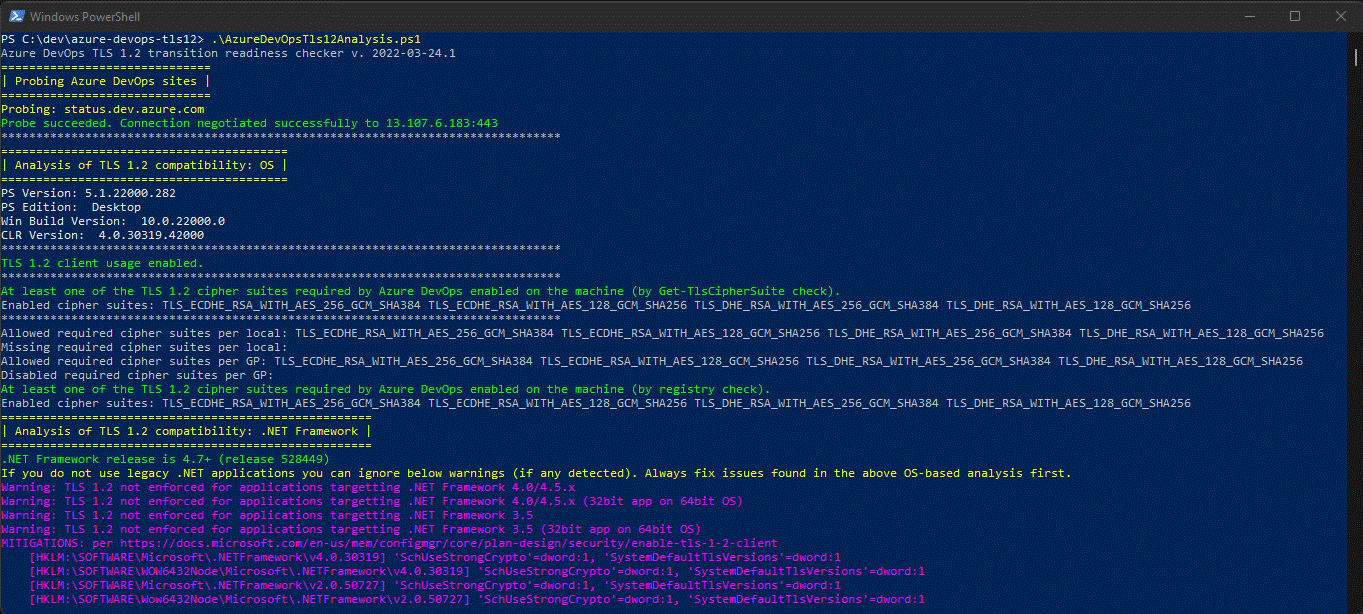This screenshot has height=614, width=1363.
Task: Click the green registry check message
Action: click(x=386, y=389)
